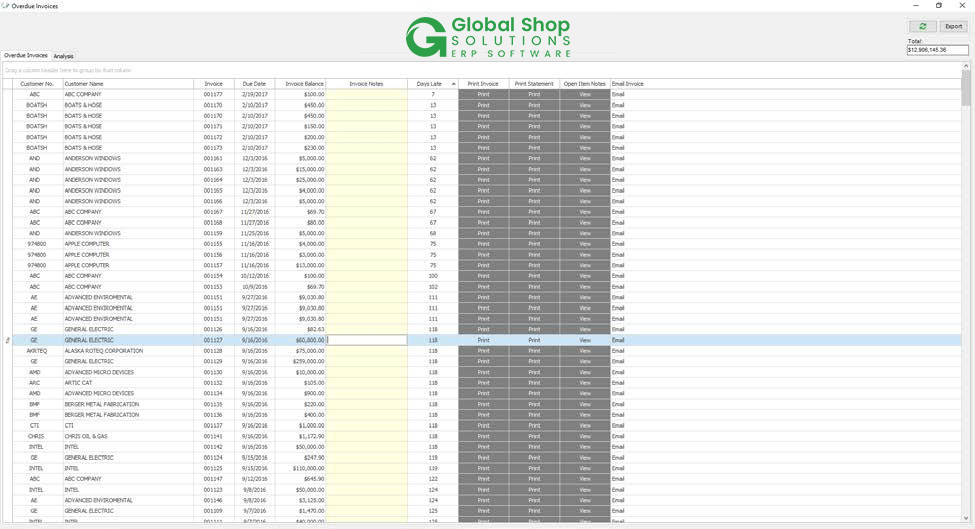Click the green refresh icon button
The width and height of the screenshot is (975, 529).
coord(923,26)
